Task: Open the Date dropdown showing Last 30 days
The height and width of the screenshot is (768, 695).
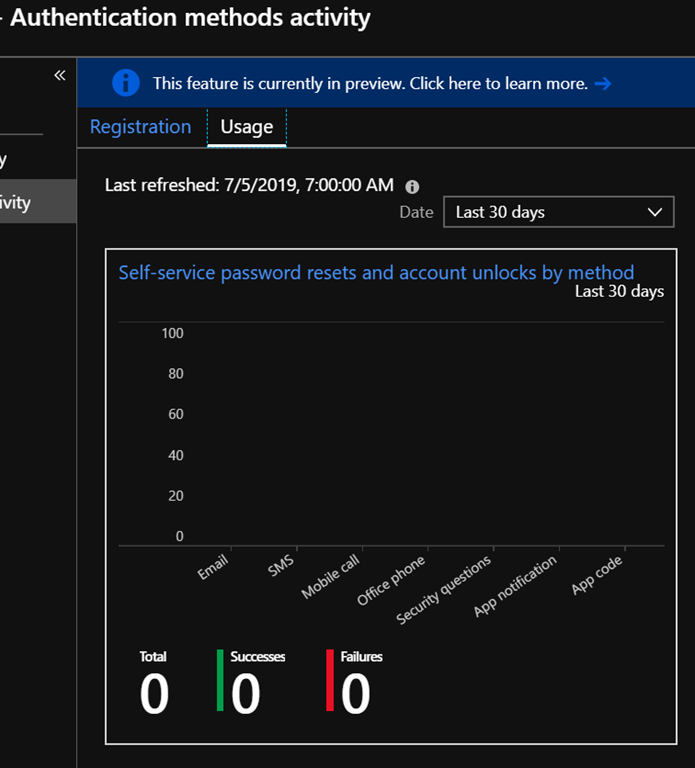Action: [x=558, y=212]
